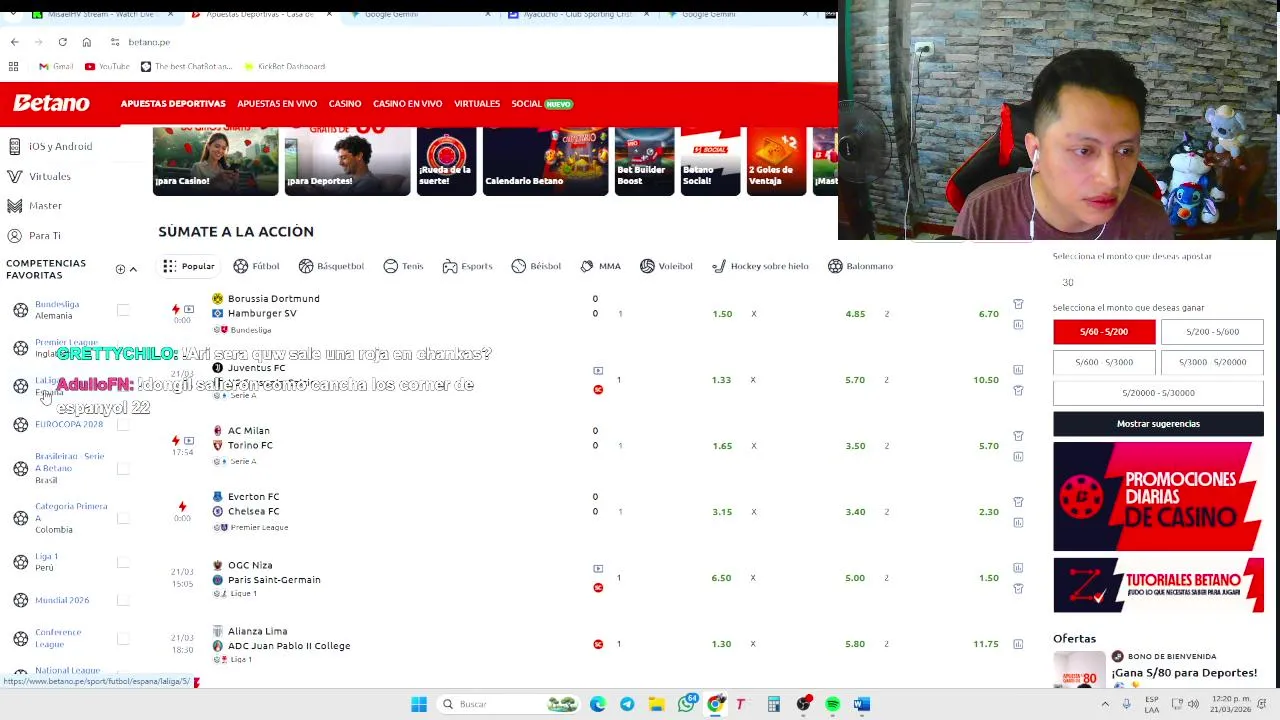Click red SC badge on Alianza Lima match
Viewport: 1280px width, 720px height.
pyautogui.click(x=598, y=644)
